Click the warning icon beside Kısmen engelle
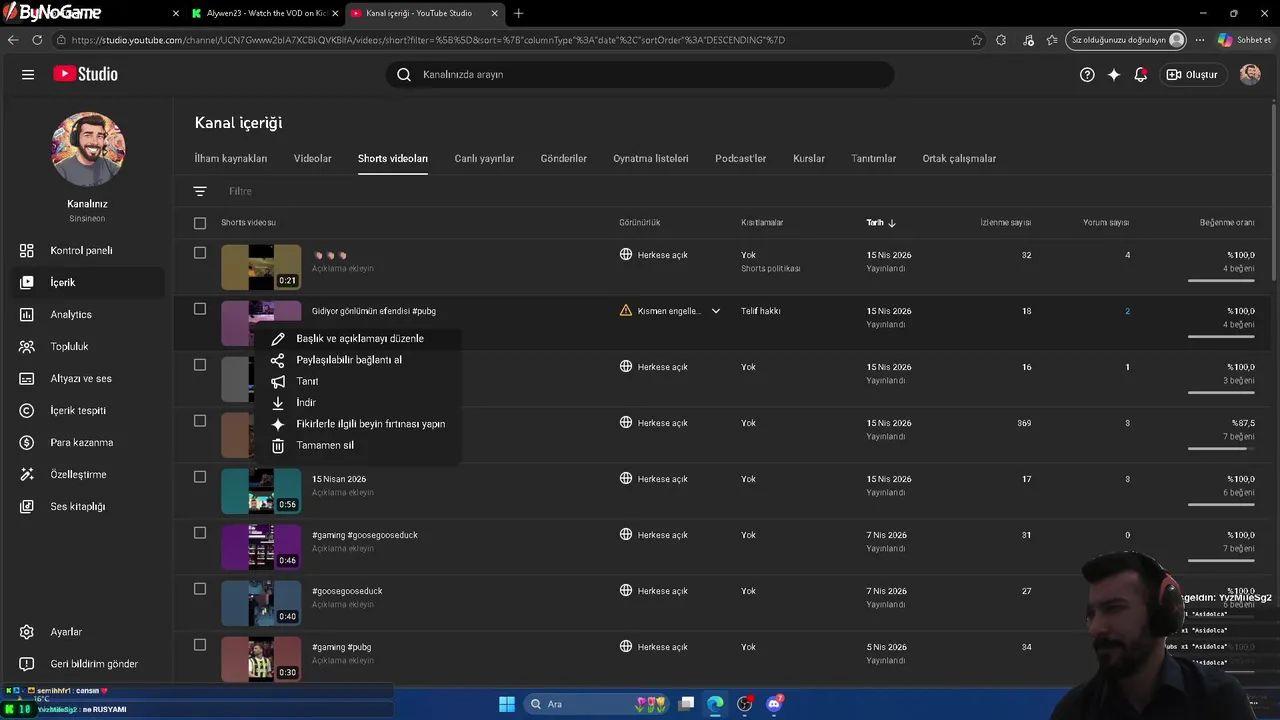The height and width of the screenshot is (720, 1280). (x=626, y=310)
